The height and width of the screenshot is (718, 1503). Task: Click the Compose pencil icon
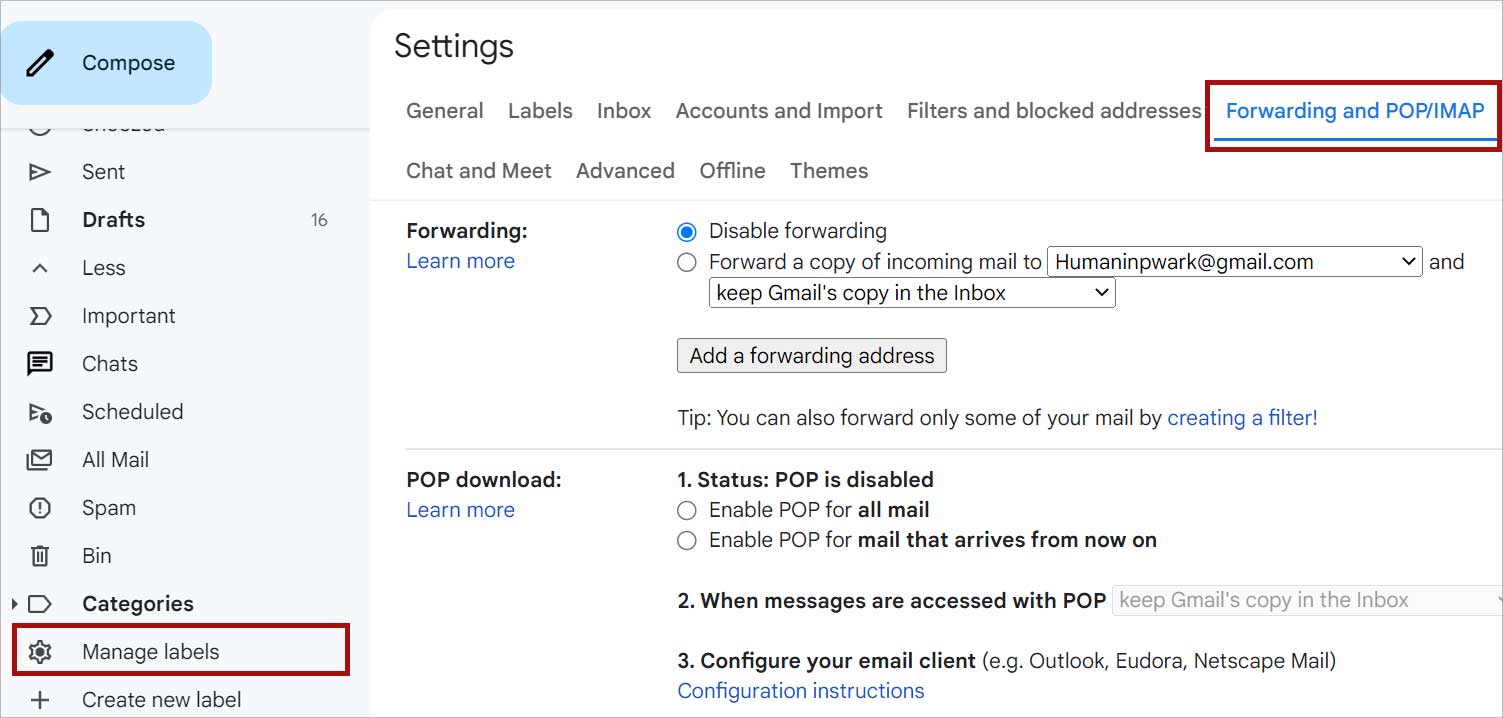pyautogui.click(x=40, y=63)
